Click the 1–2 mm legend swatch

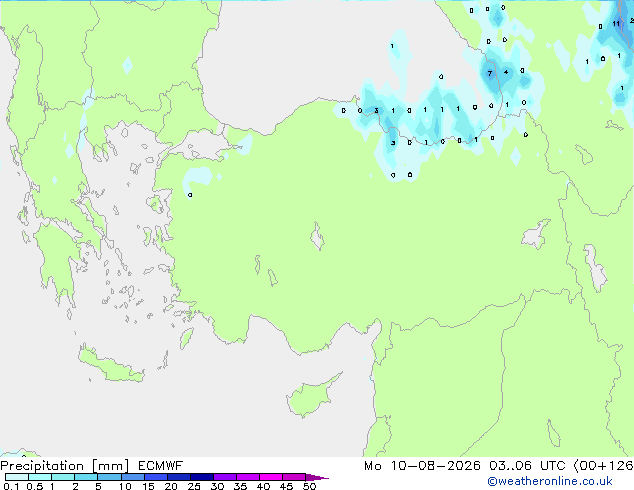click(63, 477)
